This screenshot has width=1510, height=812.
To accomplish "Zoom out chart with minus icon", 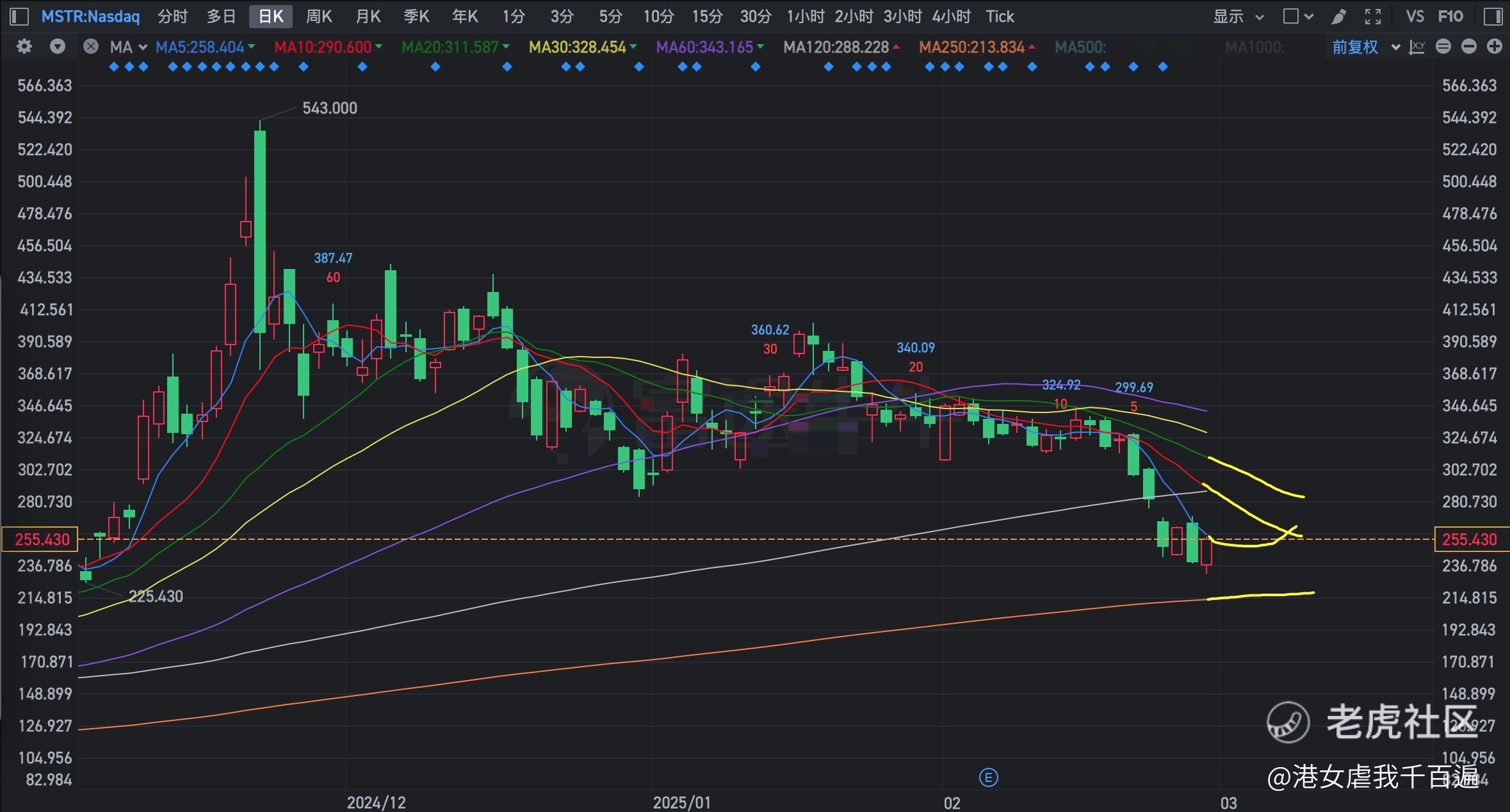I will point(1469,47).
